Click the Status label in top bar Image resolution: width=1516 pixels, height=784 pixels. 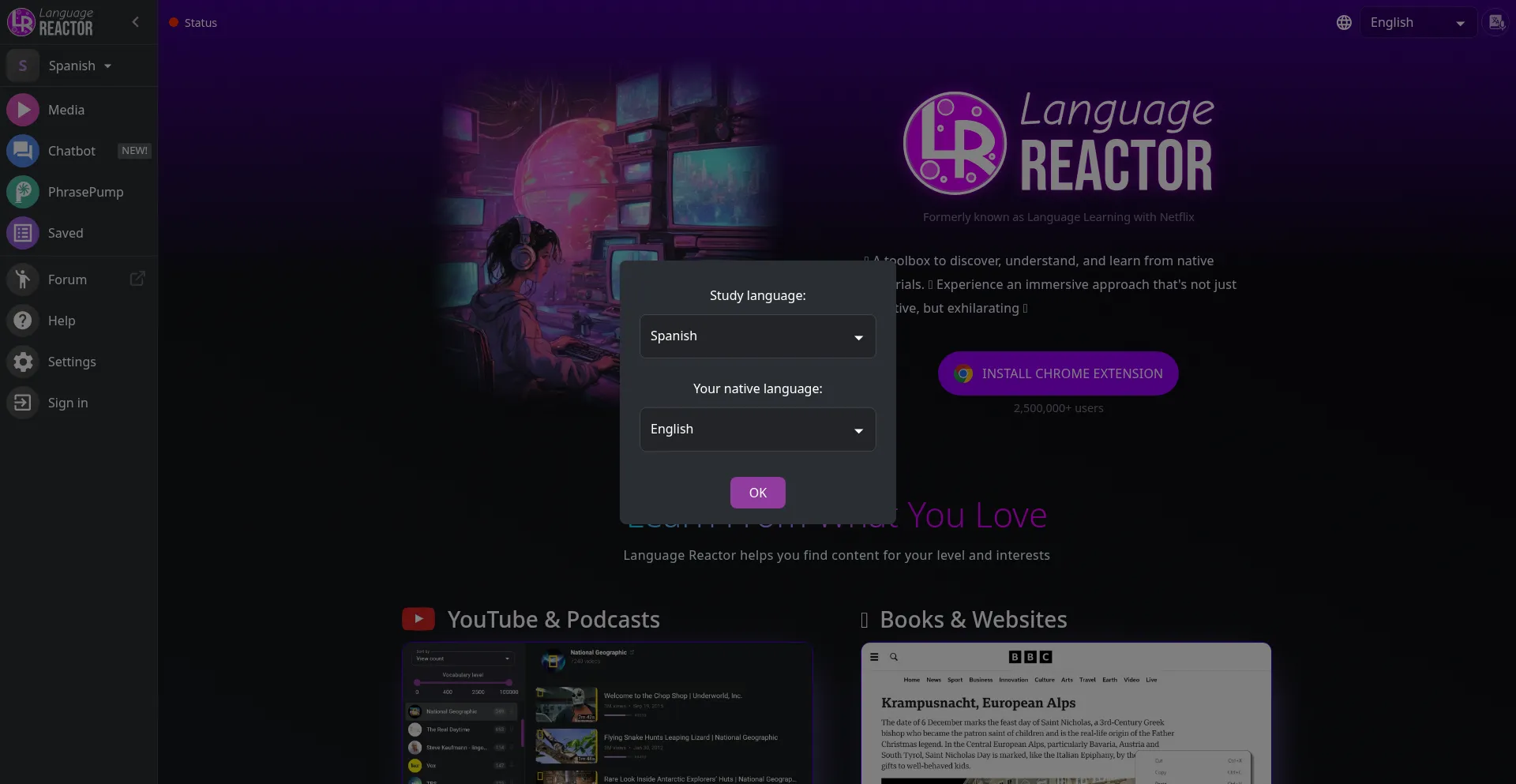click(x=201, y=23)
